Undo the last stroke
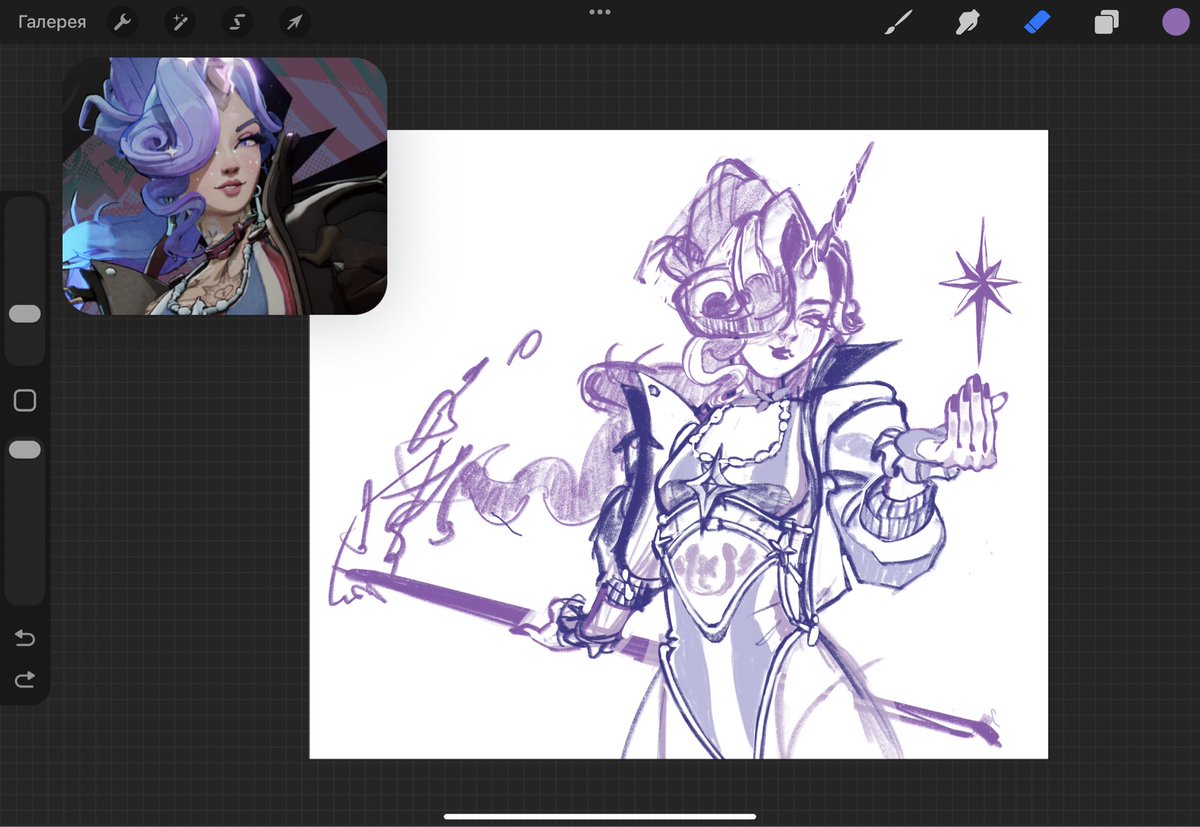1200x827 pixels. [25, 639]
